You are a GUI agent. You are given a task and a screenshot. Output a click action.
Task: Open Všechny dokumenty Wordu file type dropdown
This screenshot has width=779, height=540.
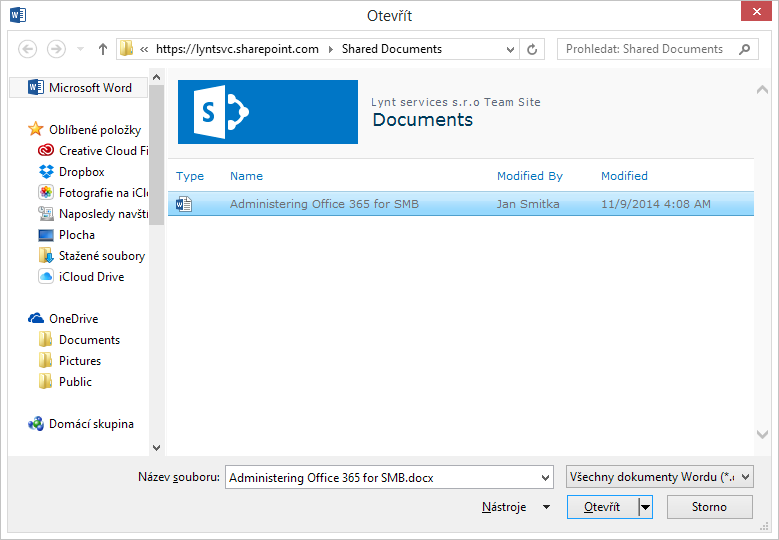tap(659, 477)
